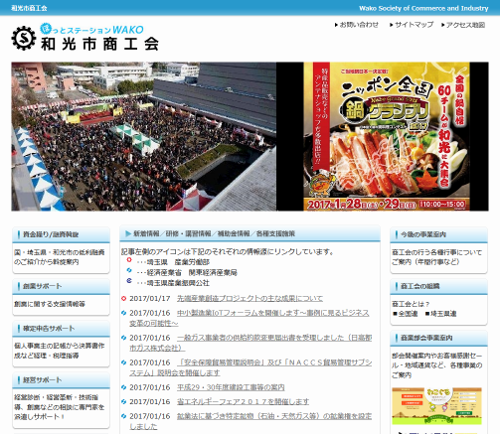Click the purple 埼玉県産業振興公社 legend icon

(129, 281)
